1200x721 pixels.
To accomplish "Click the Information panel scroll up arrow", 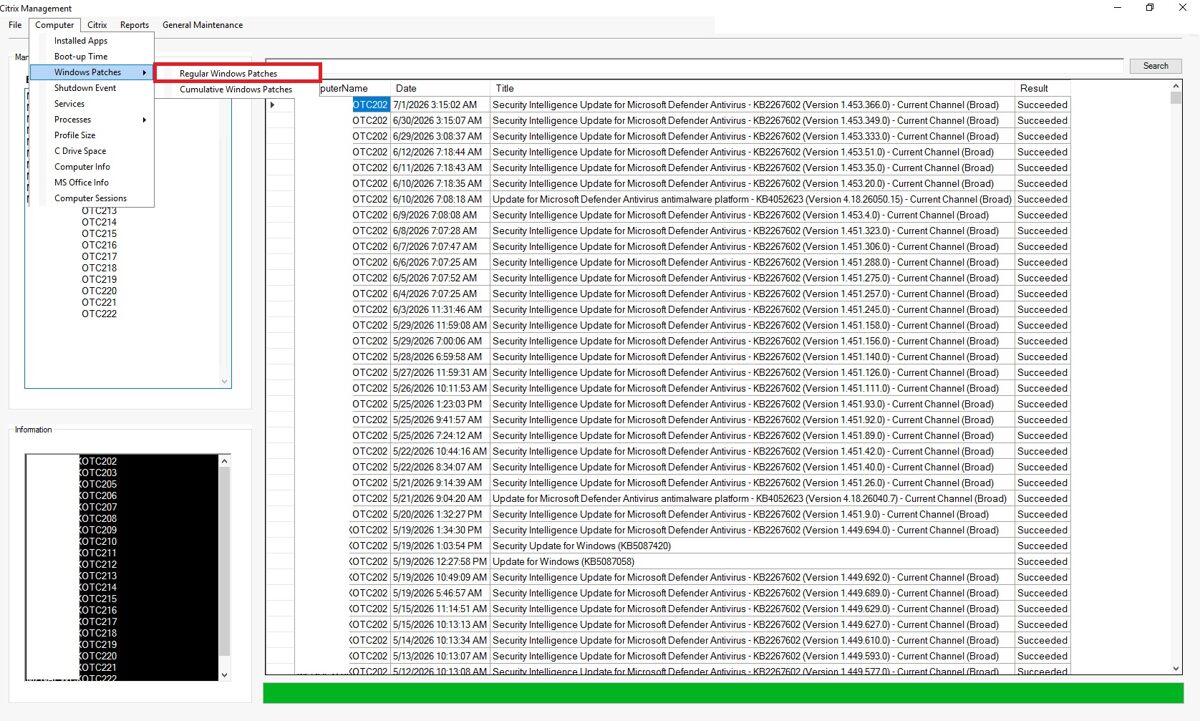I will click(x=224, y=462).
